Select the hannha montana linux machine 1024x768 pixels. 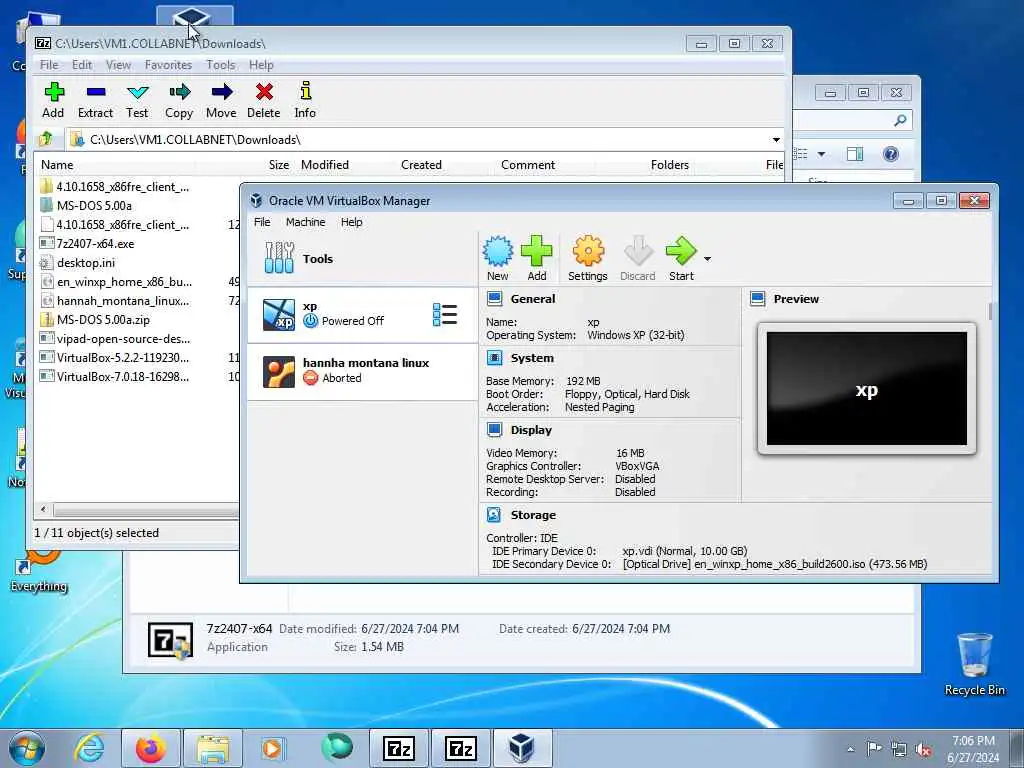click(x=362, y=371)
